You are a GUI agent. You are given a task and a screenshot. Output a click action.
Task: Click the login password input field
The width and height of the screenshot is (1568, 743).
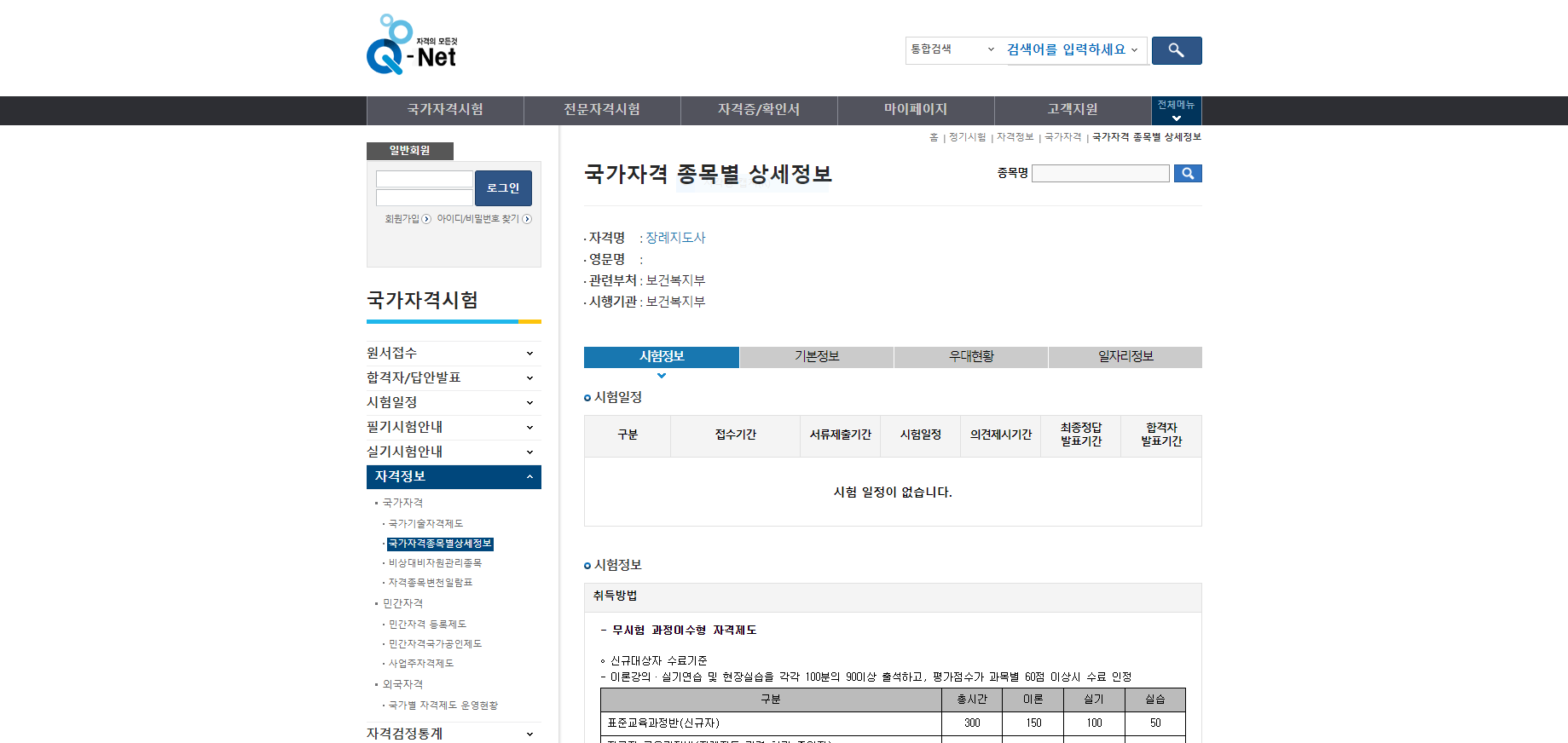point(425,198)
